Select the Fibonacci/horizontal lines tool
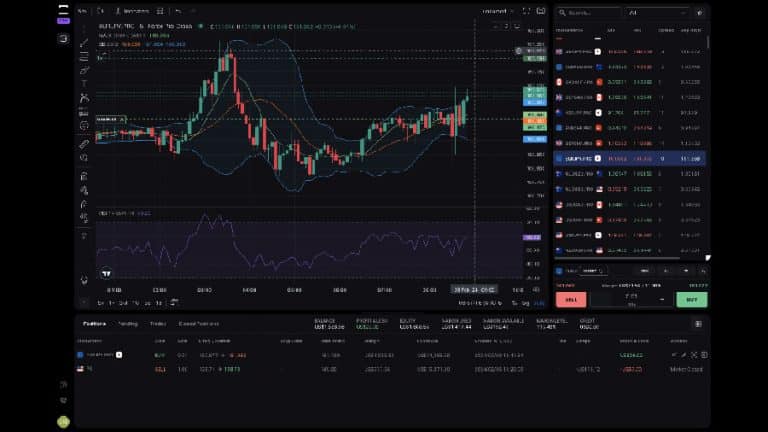This screenshot has width=768, height=432. (84, 57)
